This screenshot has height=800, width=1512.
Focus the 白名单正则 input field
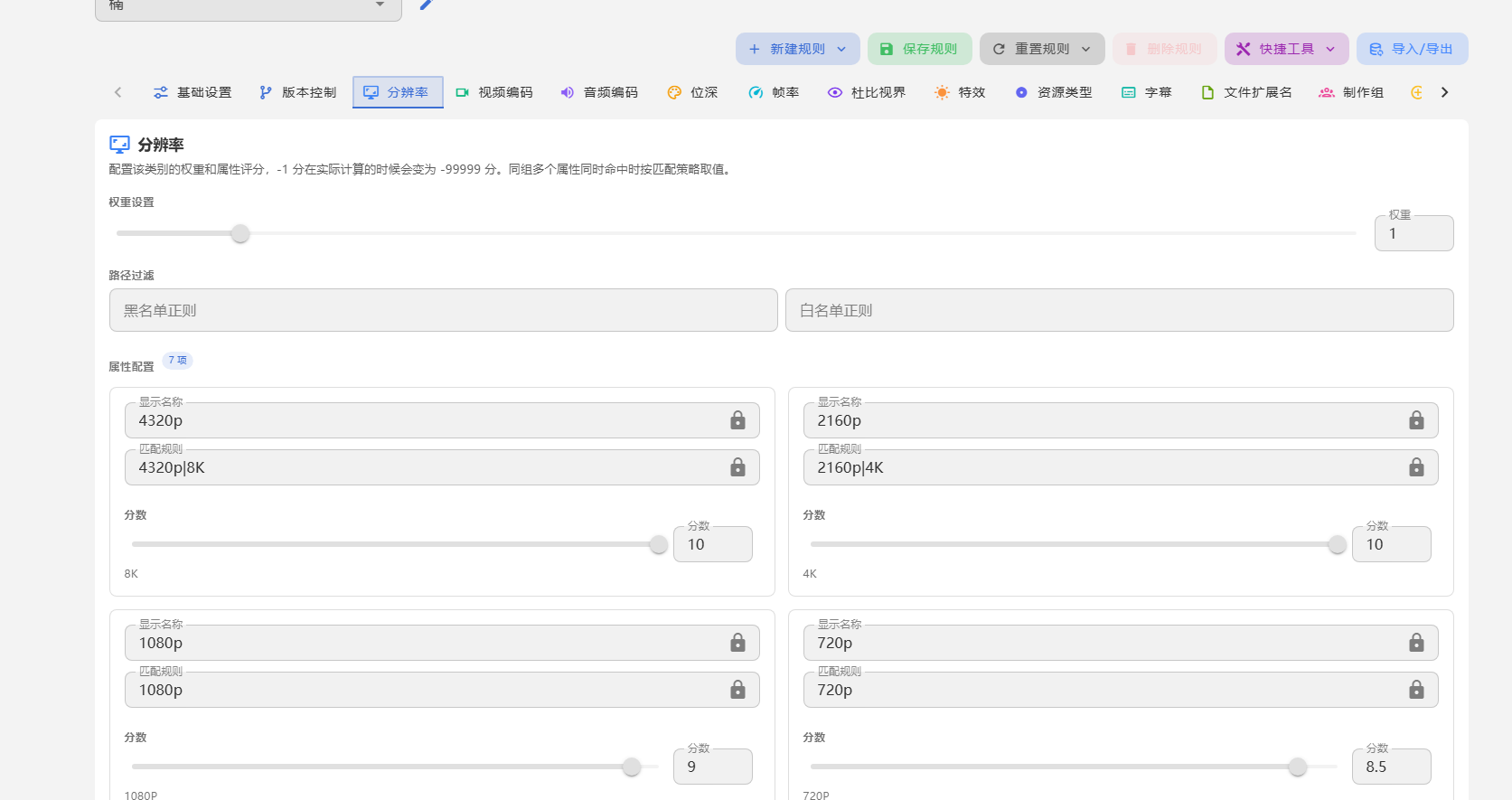[x=1119, y=310]
